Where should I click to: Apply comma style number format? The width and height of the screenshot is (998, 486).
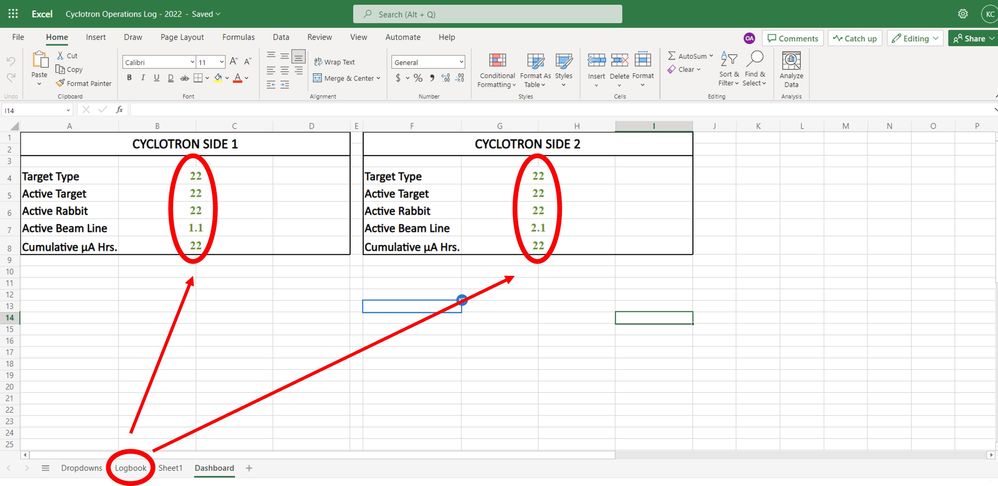coord(432,78)
